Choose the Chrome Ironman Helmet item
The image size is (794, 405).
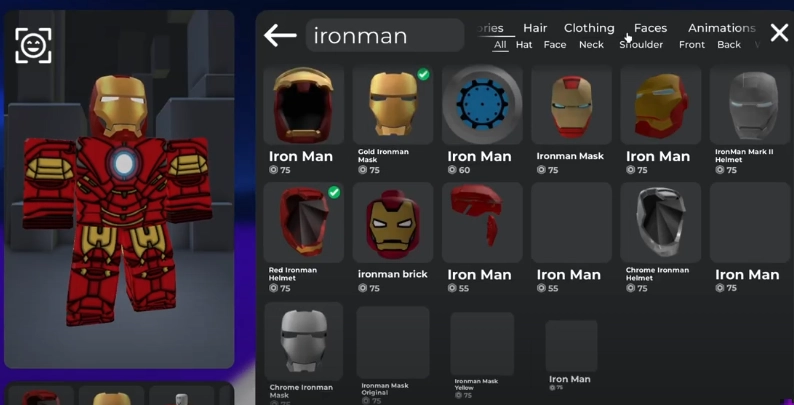pos(660,223)
